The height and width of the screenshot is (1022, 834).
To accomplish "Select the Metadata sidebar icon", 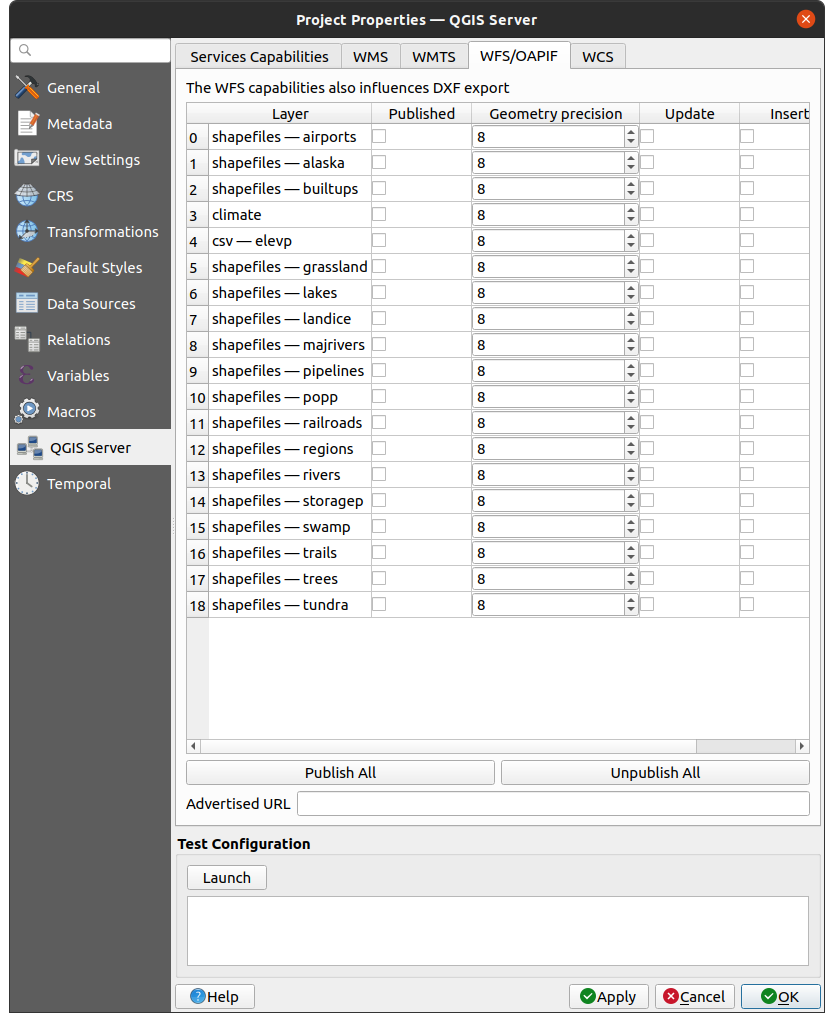I will (x=28, y=124).
